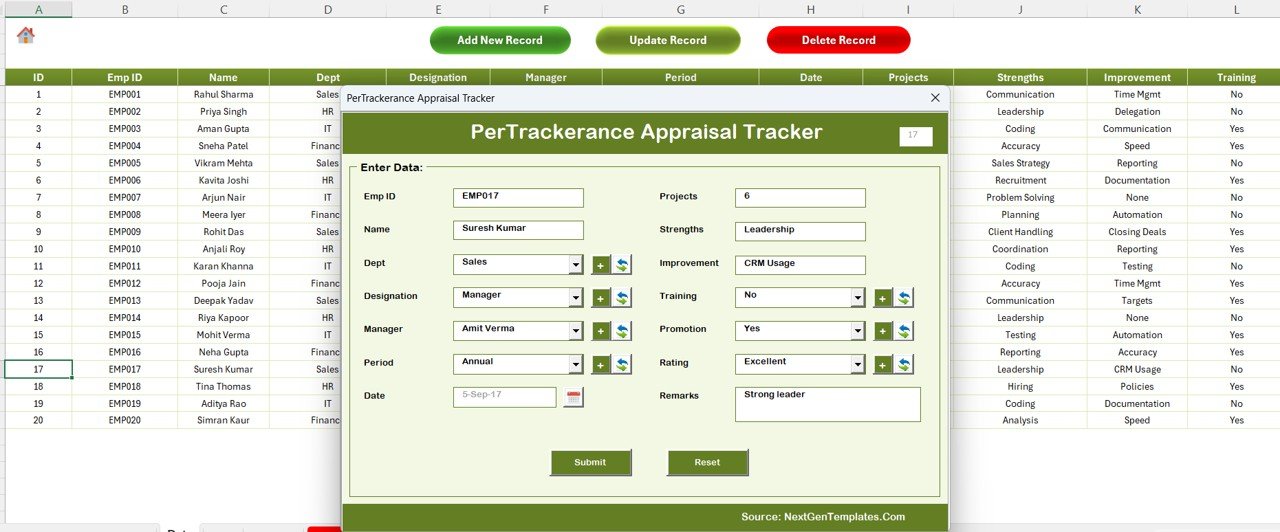Select the Kavita Joshi cell
The image size is (1280, 532).
click(x=223, y=180)
